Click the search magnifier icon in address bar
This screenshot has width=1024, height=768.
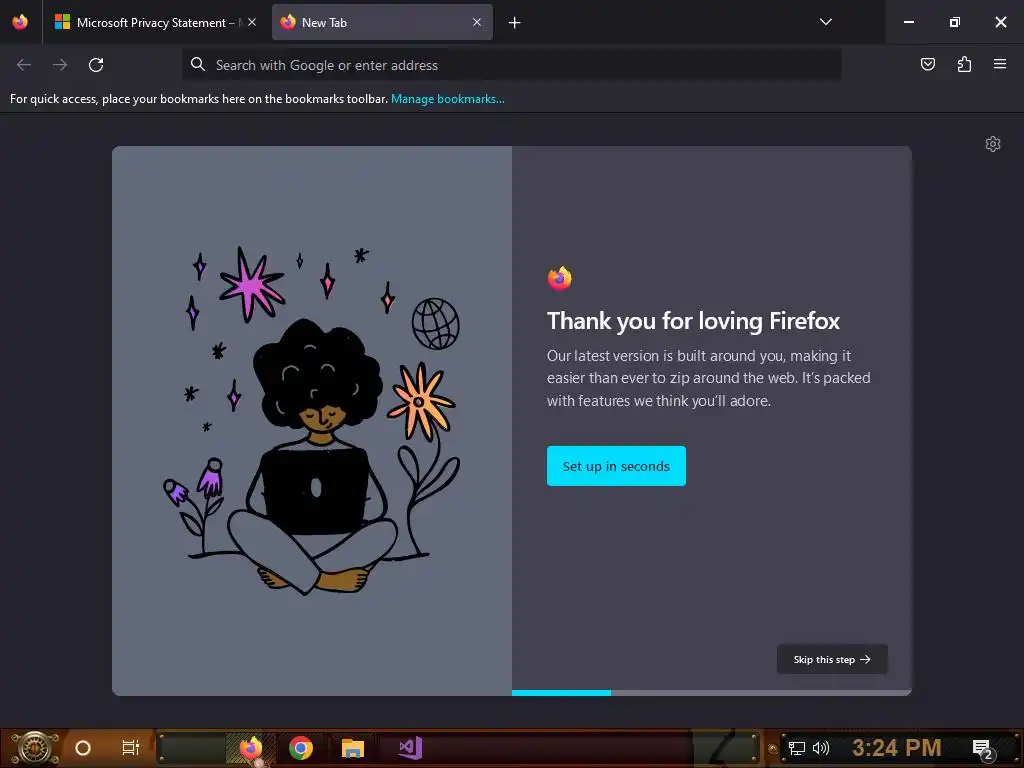[x=198, y=64]
